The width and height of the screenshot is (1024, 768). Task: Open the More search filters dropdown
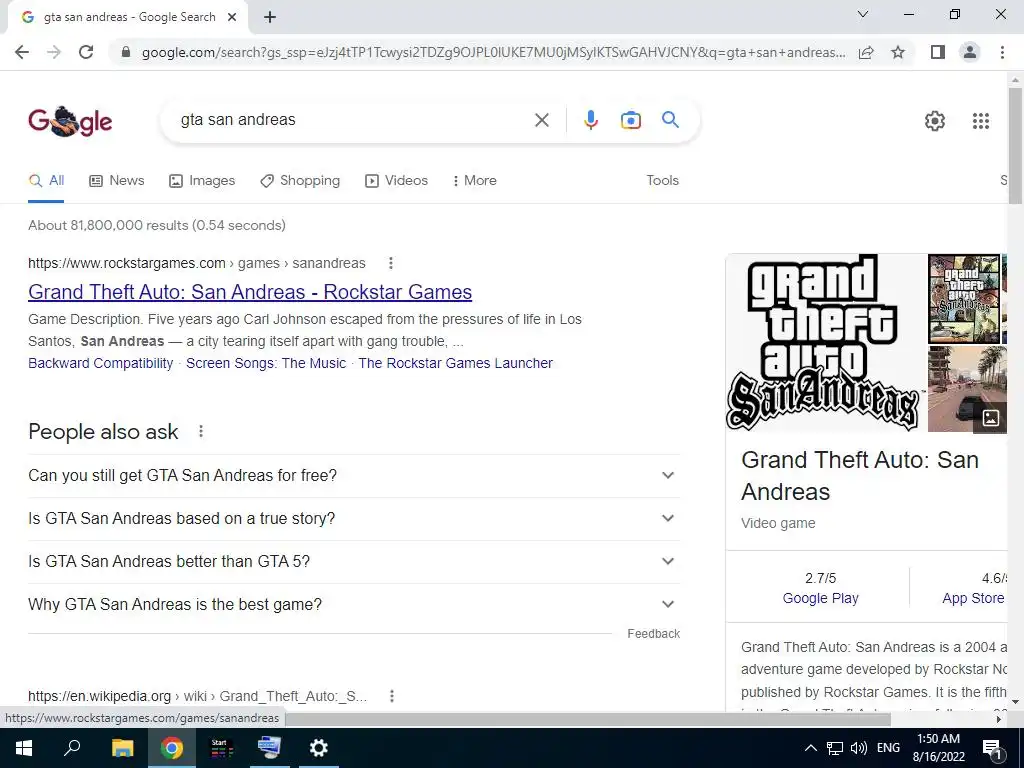pyautogui.click(x=474, y=180)
